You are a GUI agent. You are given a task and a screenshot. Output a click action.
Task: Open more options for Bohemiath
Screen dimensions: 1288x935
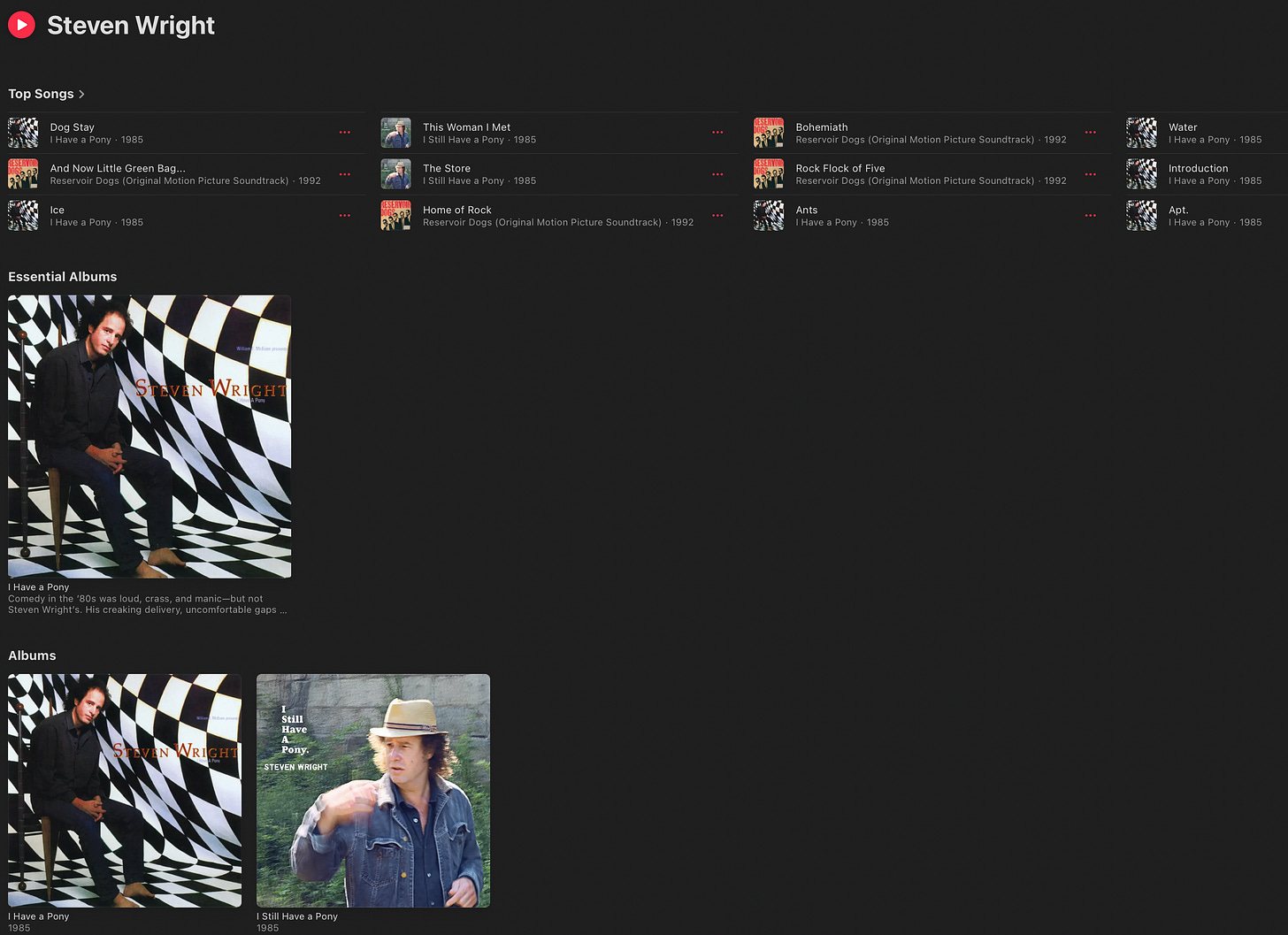pyautogui.click(x=1091, y=133)
